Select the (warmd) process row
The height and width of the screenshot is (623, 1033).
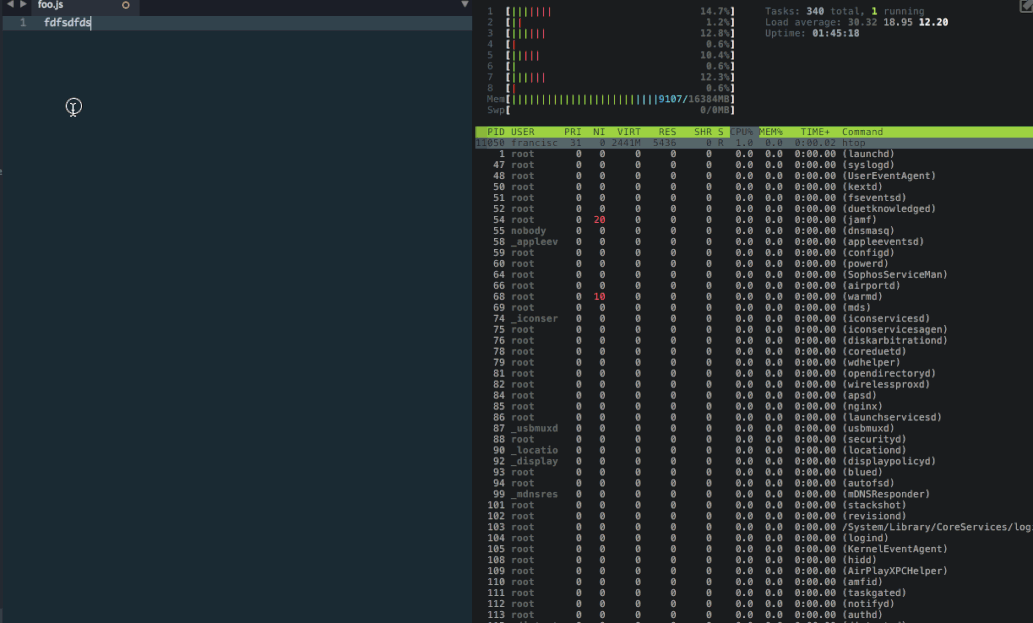coord(754,296)
